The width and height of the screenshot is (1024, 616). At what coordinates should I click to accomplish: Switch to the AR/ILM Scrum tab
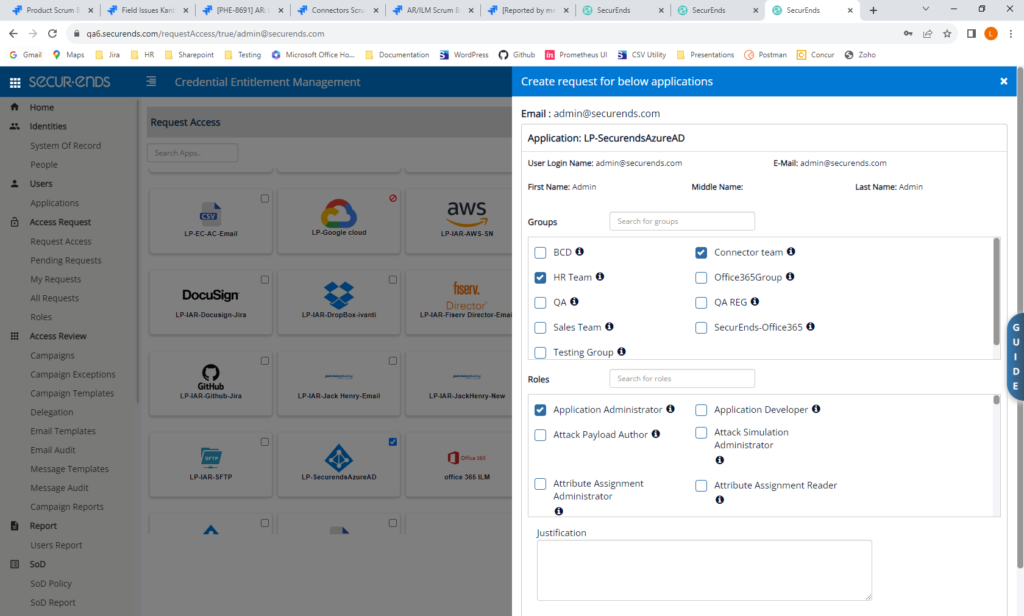(432, 10)
